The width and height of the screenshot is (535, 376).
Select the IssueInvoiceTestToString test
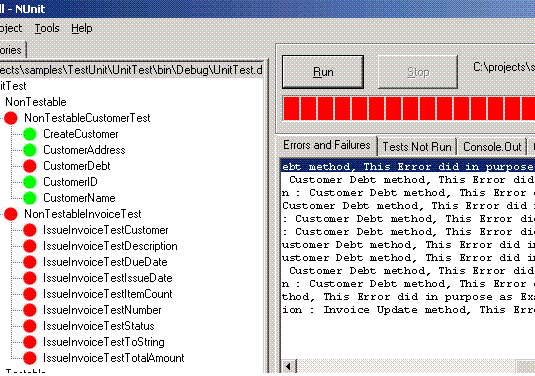[x=104, y=342]
